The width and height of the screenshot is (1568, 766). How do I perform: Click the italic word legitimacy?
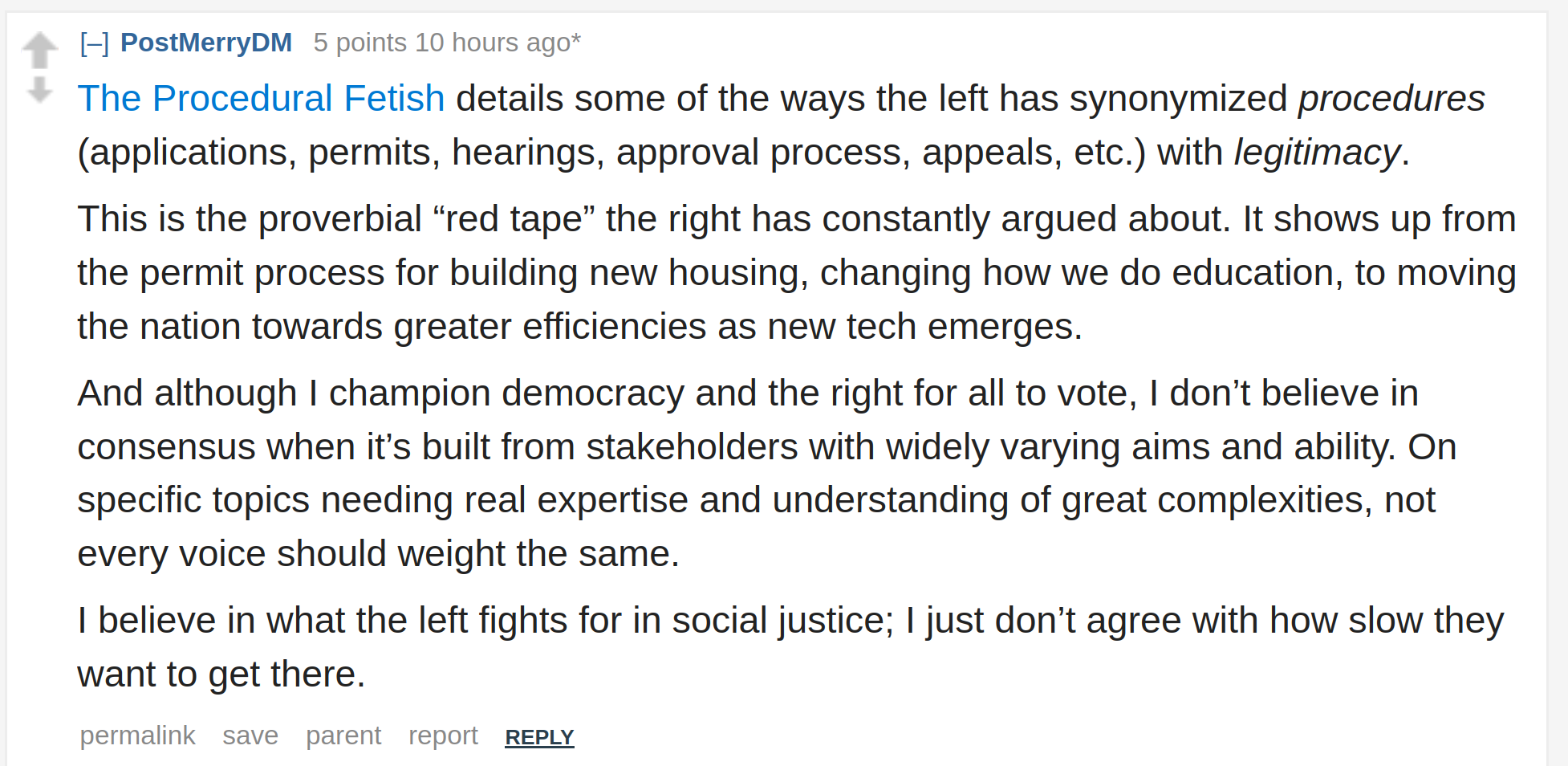click(1317, 153)
